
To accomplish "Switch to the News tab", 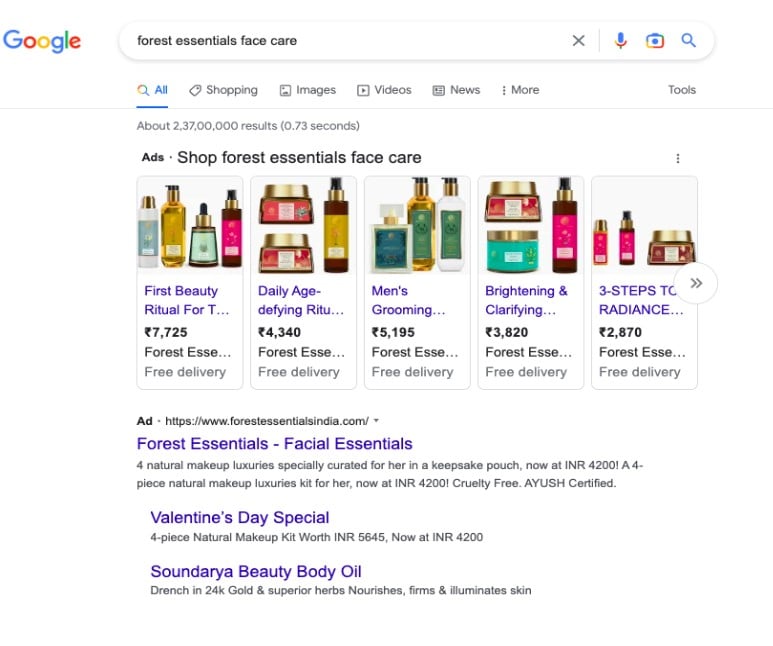I will 456,90.
